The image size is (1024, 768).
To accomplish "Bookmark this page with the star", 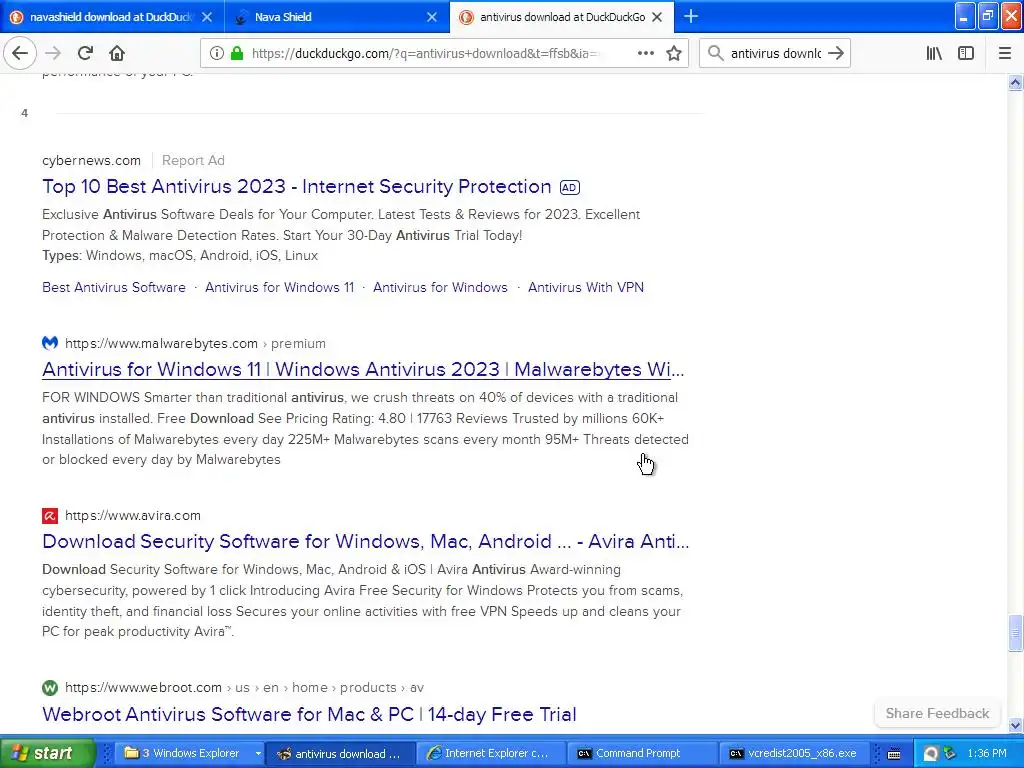I will click(x=674, y=53).
